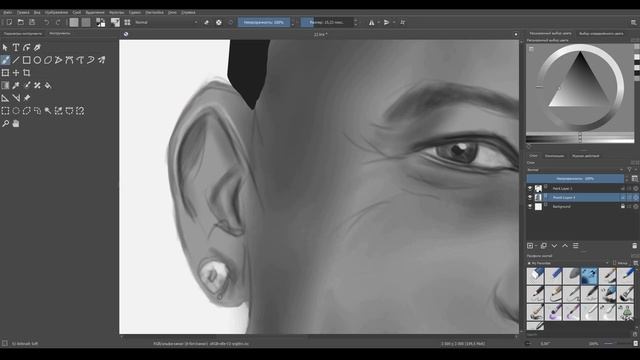Adjust the brush opacity slider in the toolbar
This screenshot has width=640, height=360.
tap(264, 22)
